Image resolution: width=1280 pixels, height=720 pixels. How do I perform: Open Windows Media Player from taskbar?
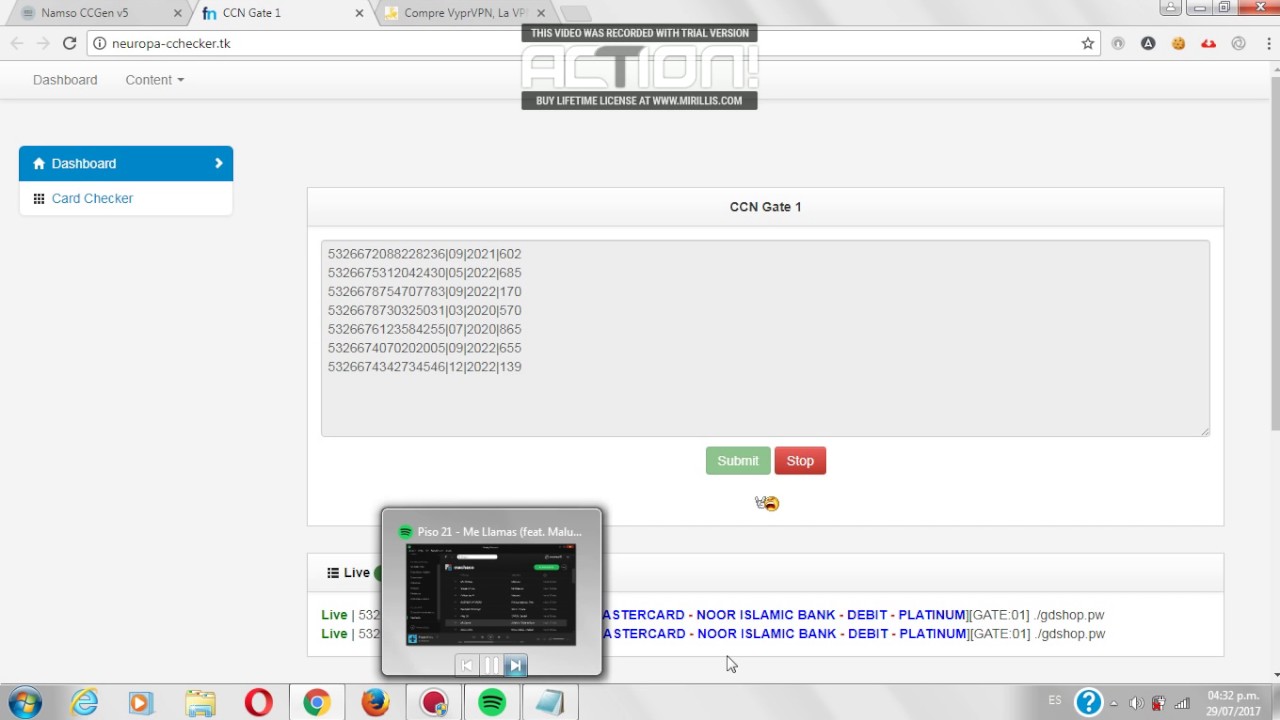(x=142, y=703)
